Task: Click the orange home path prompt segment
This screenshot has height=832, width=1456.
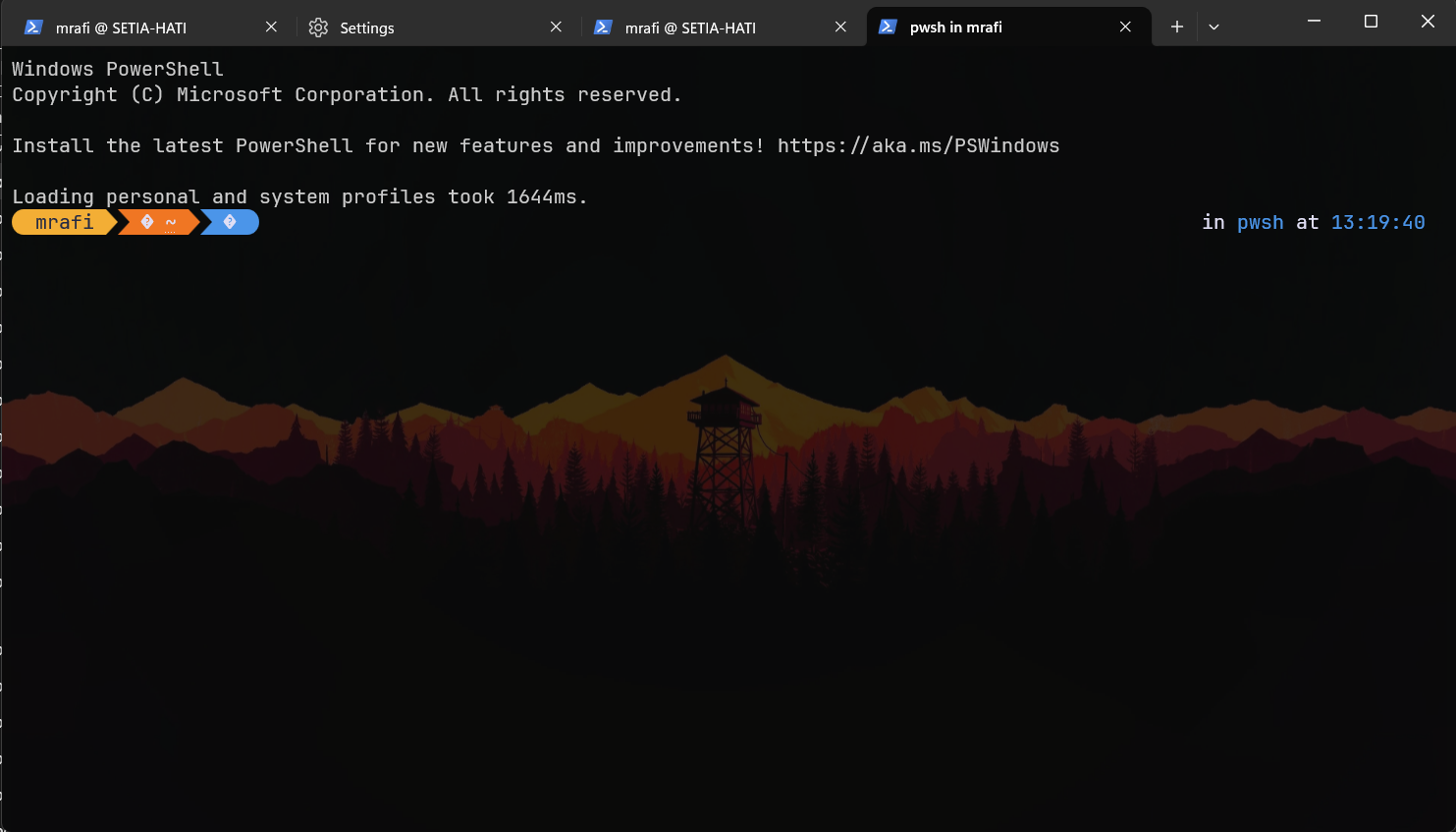Action: coord(159,222)
